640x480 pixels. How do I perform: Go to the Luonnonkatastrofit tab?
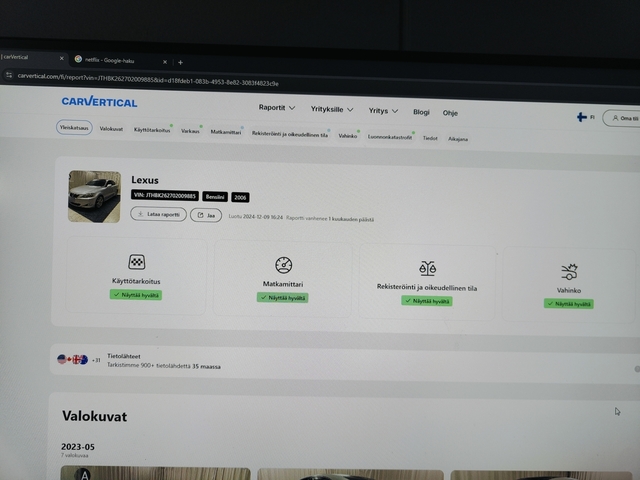(x=389, y=137)
